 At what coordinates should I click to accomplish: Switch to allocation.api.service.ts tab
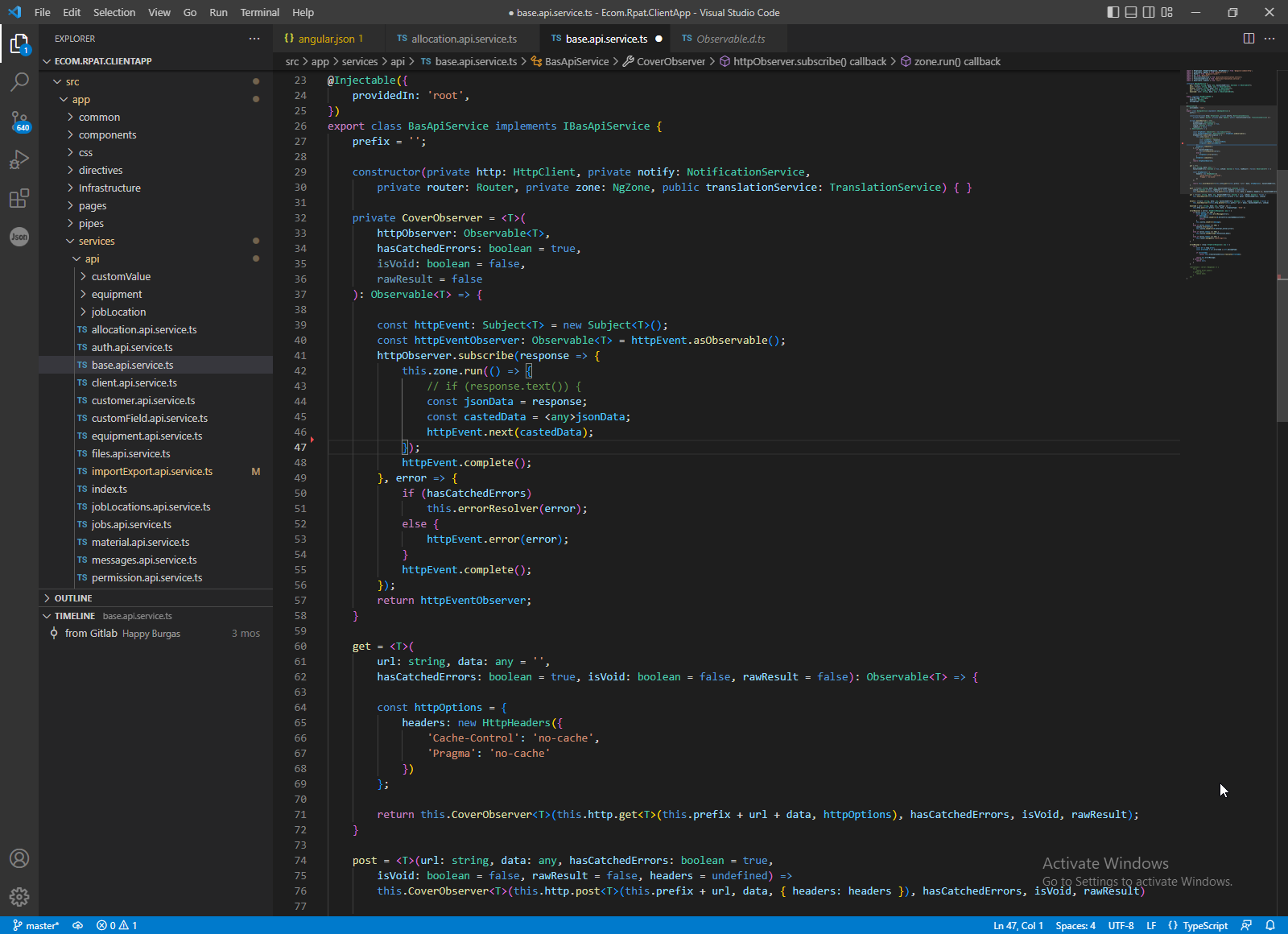pyautogui.click(x=464, y=39)
